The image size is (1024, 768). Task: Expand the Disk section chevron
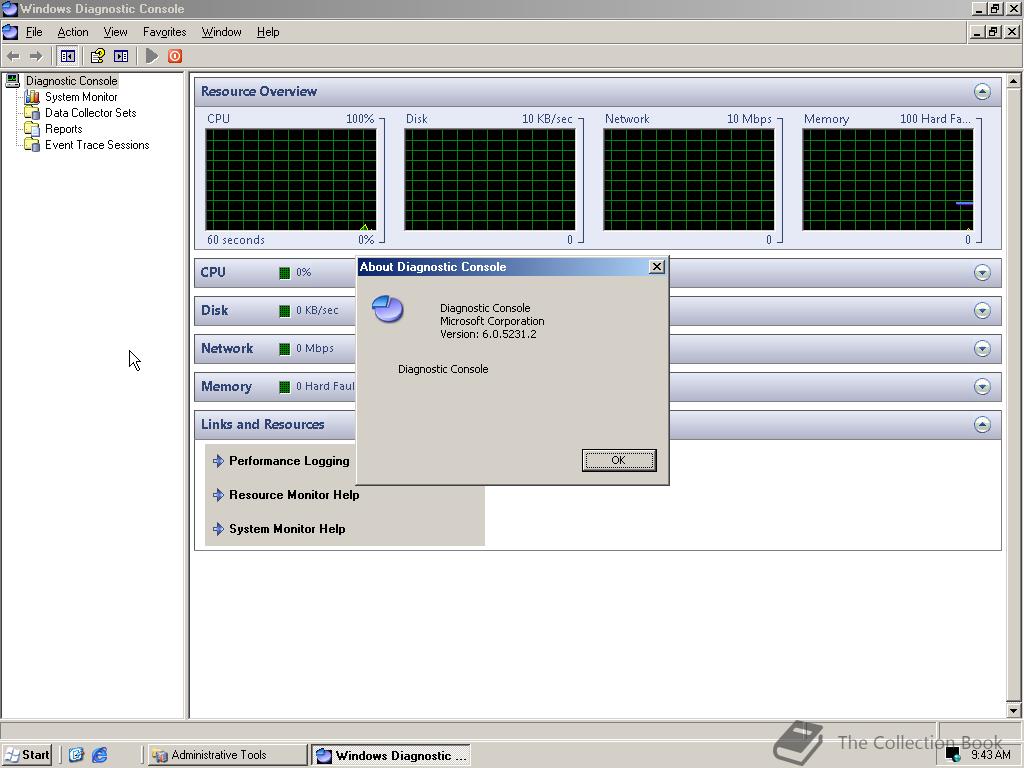[x=982, y=310]
